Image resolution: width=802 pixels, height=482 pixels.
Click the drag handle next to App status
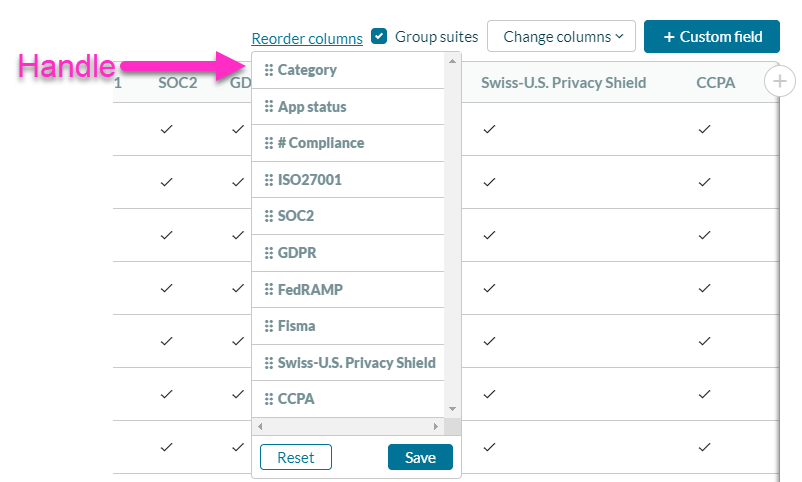coord(269,106)
